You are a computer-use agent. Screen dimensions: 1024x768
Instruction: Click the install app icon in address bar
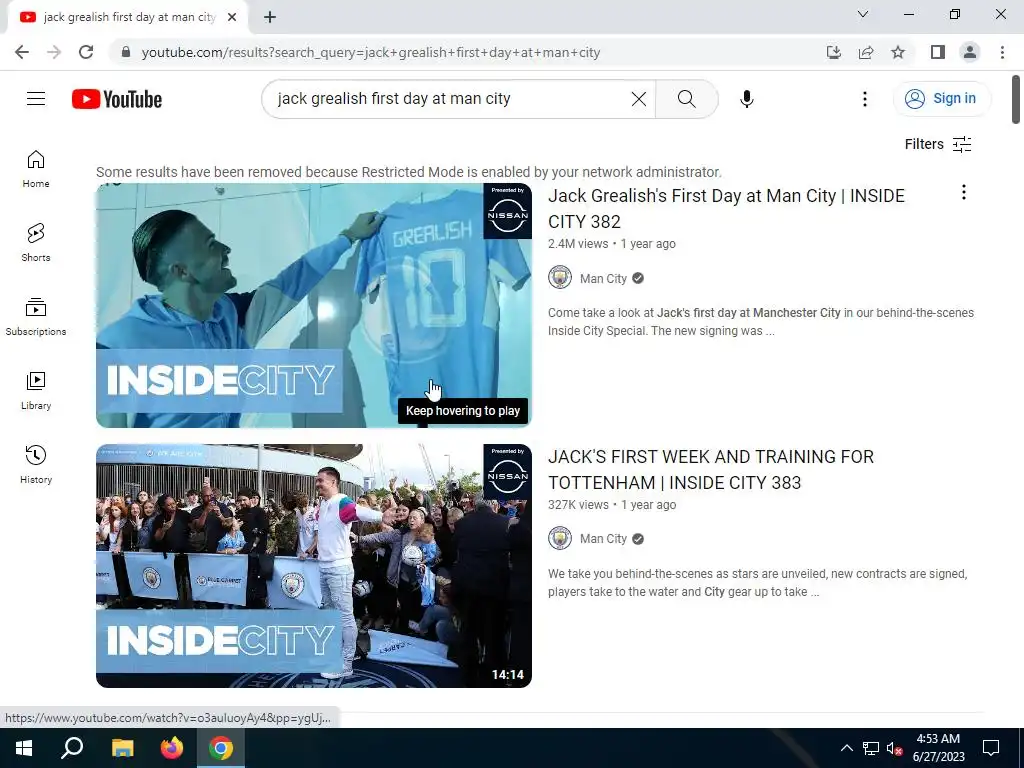[x=834, y=52]
